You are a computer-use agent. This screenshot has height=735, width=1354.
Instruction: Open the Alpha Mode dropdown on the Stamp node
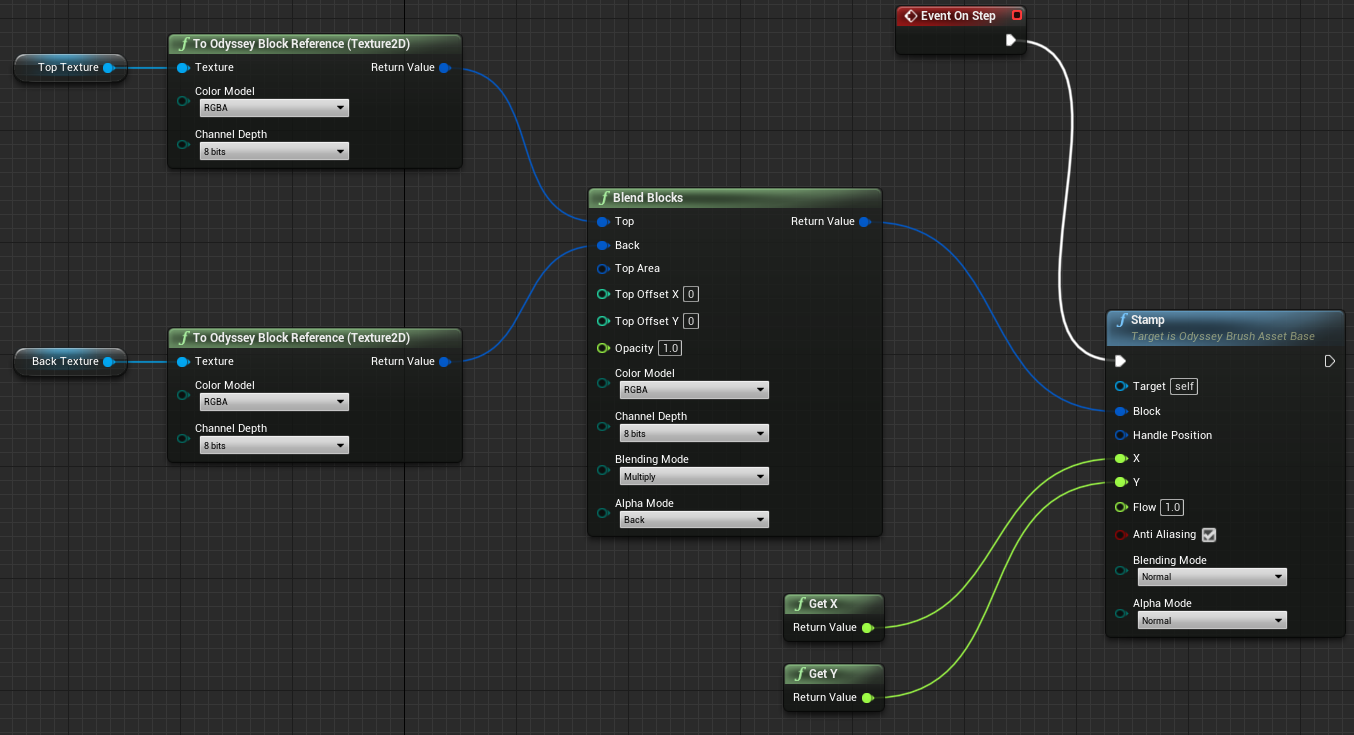tap(1211, 620)
